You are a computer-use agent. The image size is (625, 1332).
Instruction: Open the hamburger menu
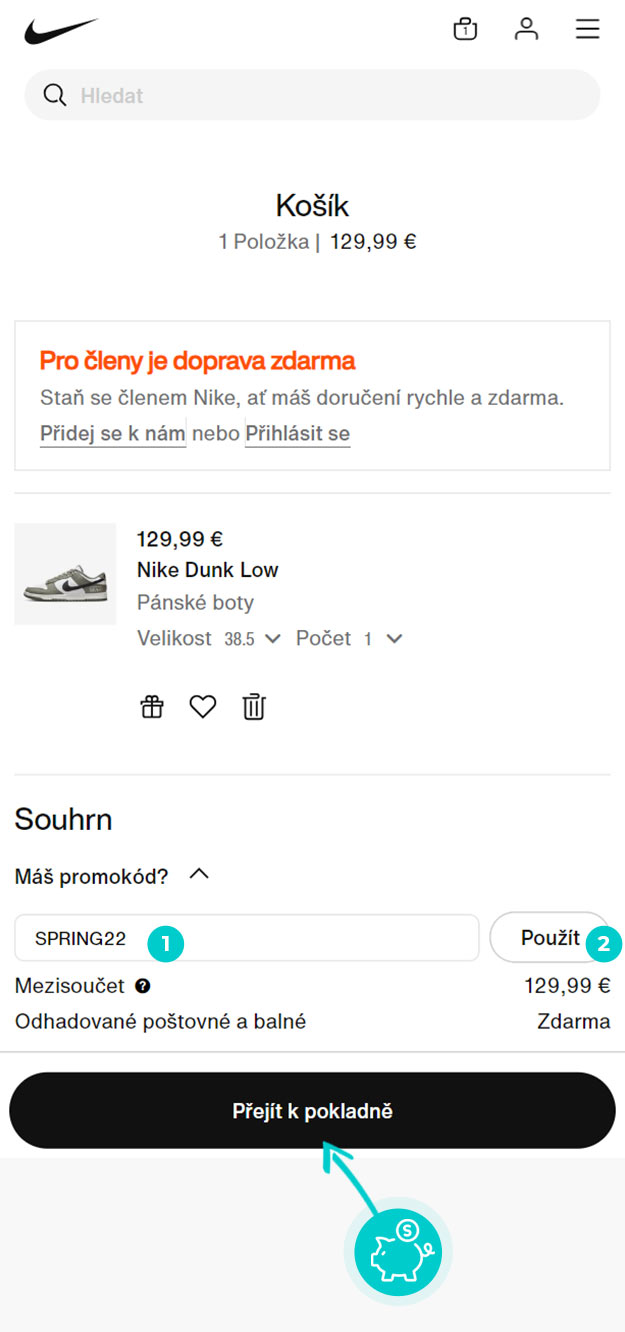[x=587, y=29]
